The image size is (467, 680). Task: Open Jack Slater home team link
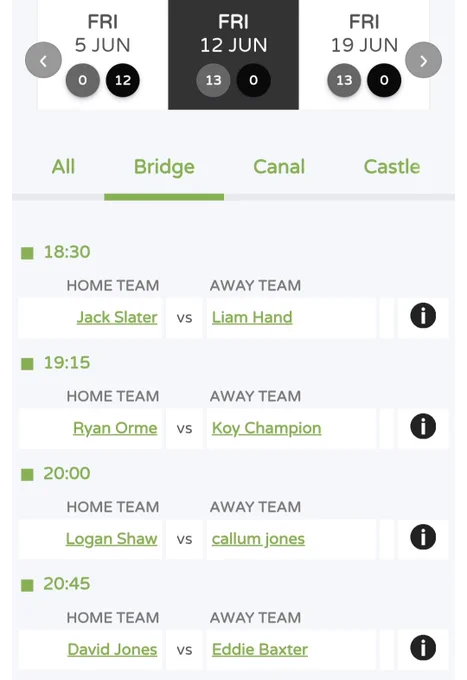(117, 317)
